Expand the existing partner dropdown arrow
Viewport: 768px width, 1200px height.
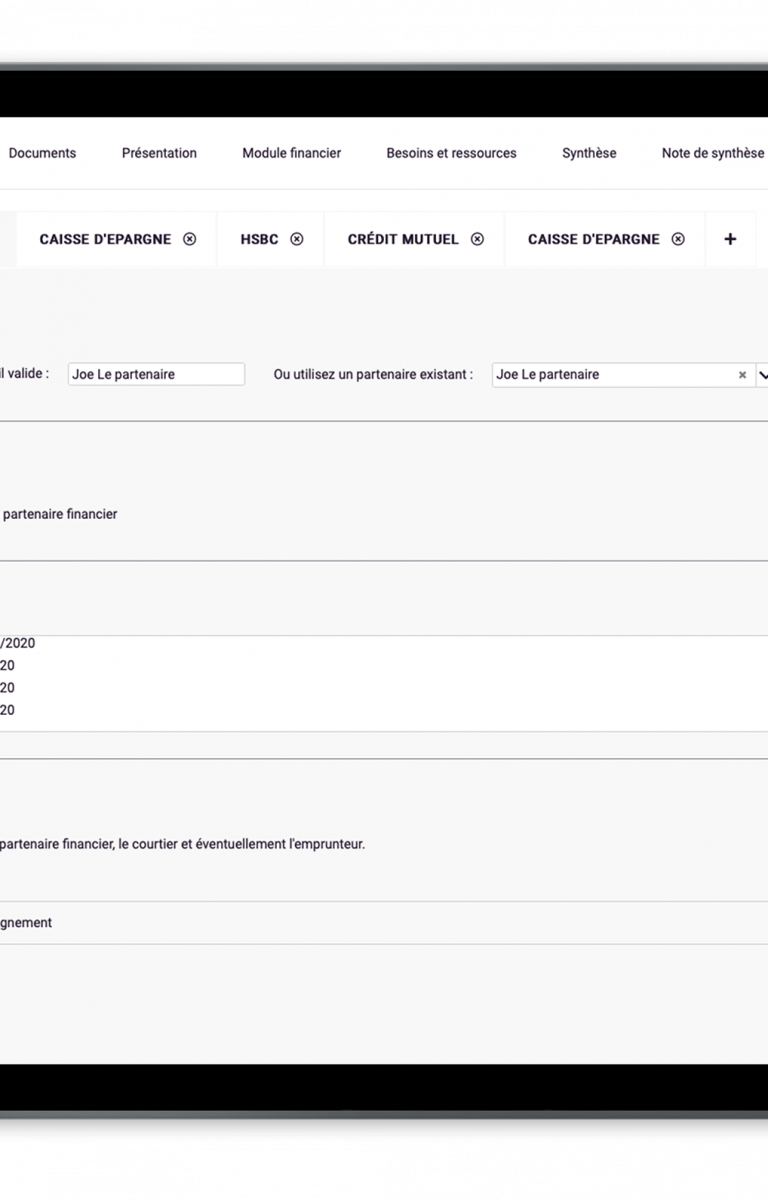(x=763, y=375)
